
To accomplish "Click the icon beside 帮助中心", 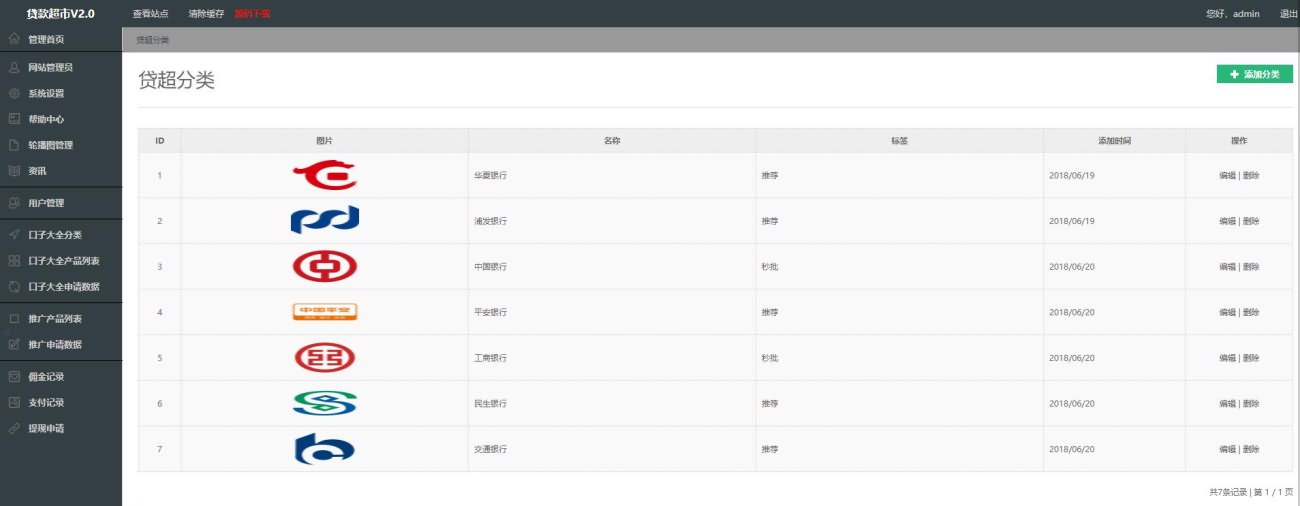I will pyautogui.click(x=14, y=119).
